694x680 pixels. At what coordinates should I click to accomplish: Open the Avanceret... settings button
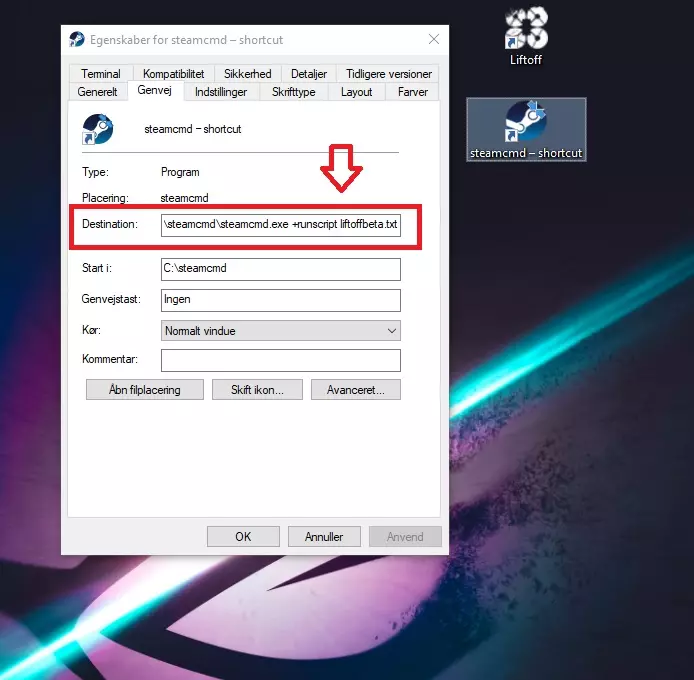(356, 390)
